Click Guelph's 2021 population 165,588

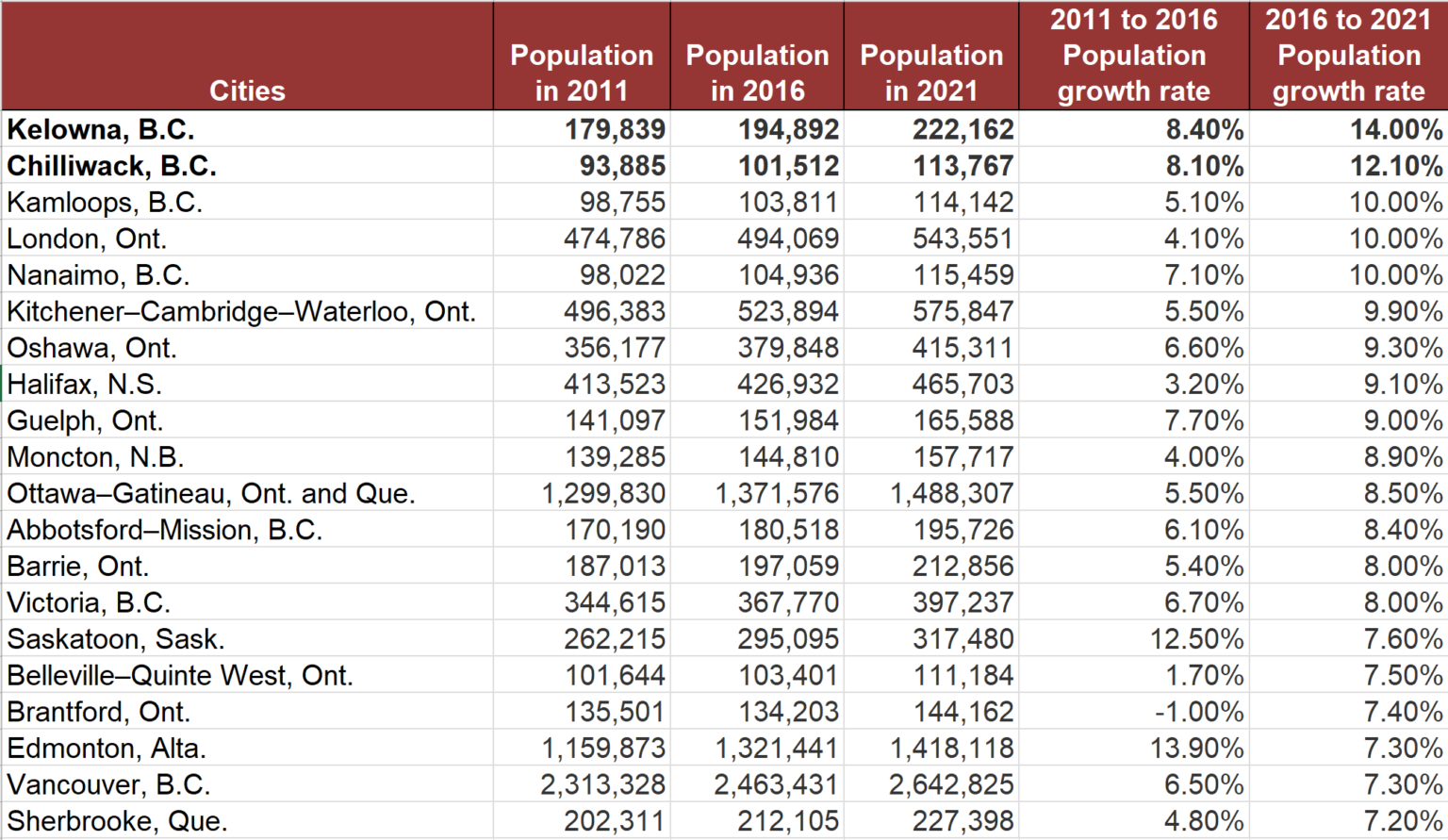[931, 420]
